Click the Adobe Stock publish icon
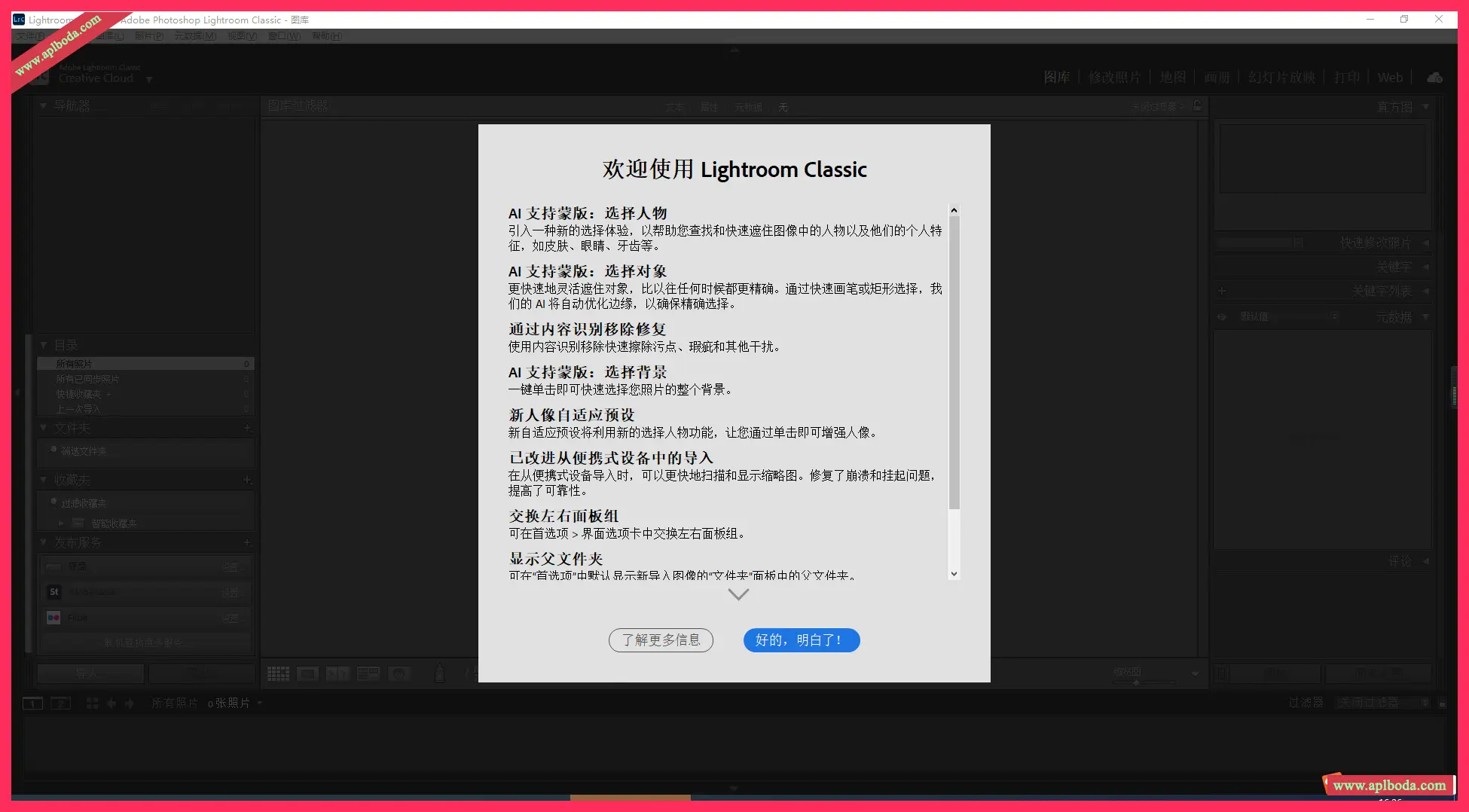 click(x=53, y=592)
